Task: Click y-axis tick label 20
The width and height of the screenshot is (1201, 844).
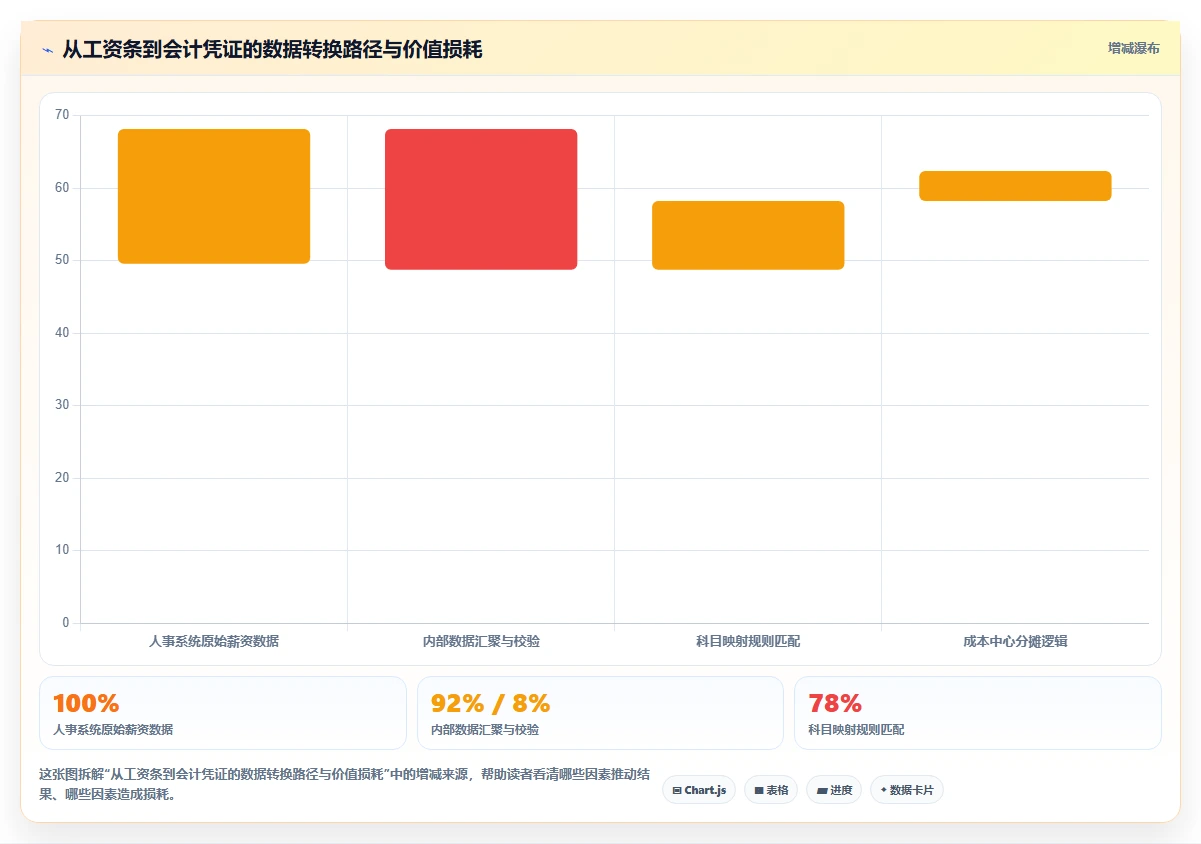Action: (x=62, y=478)
